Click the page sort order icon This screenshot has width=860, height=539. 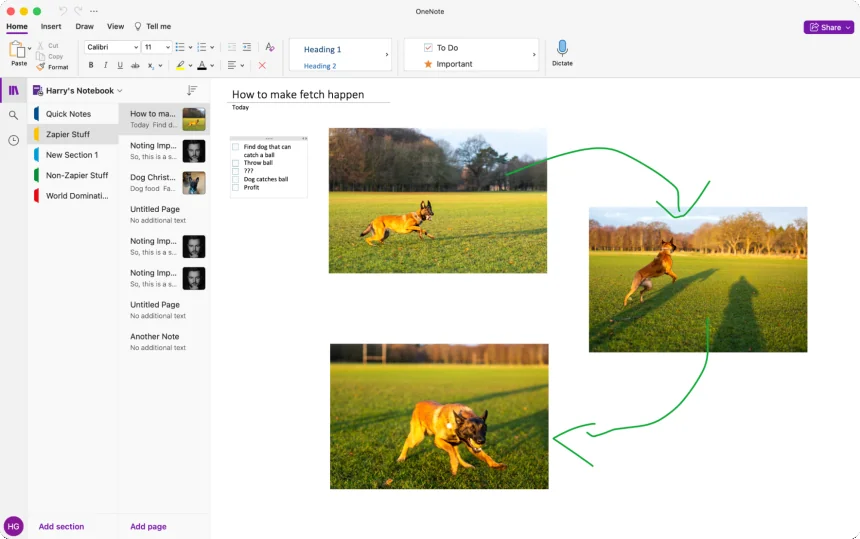pos(192,90)
